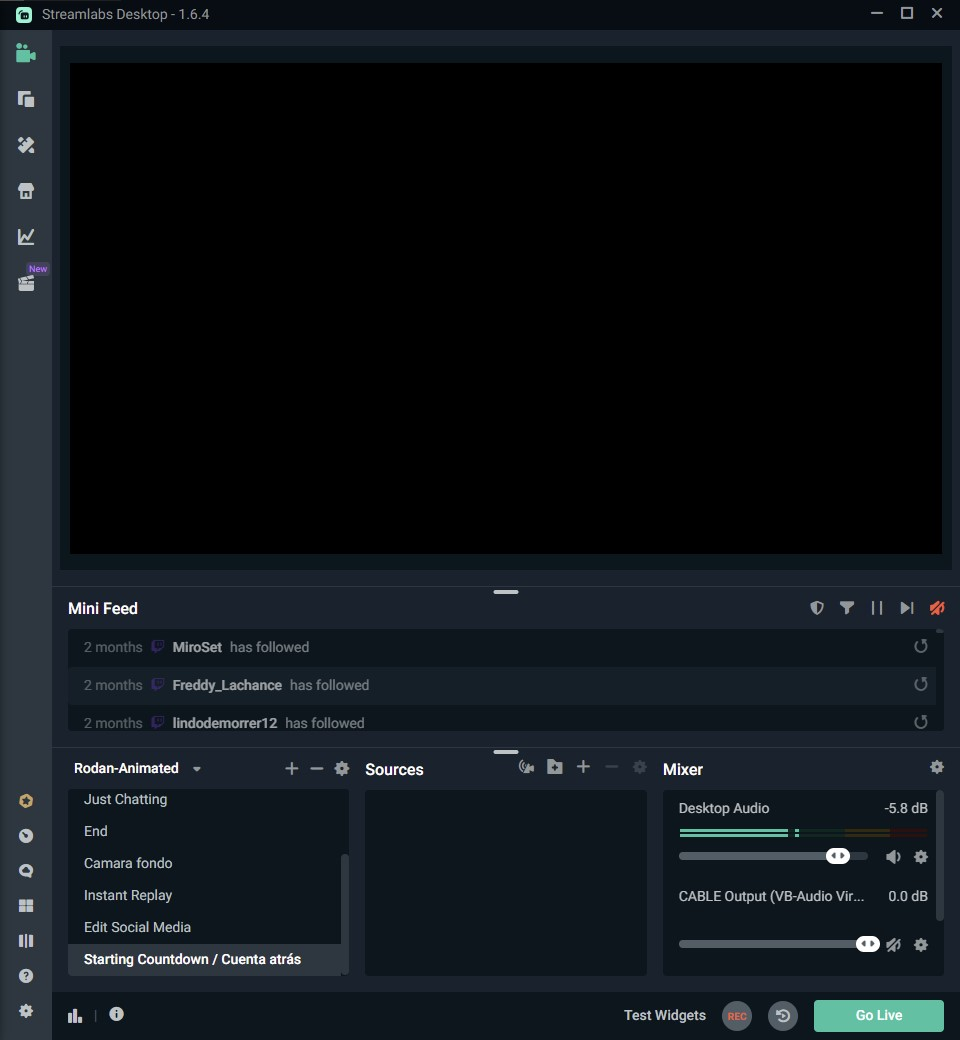Screen dimensions: 960x1040
Task: Open the Mixer advanced settings gear
Action: point(937,767)
